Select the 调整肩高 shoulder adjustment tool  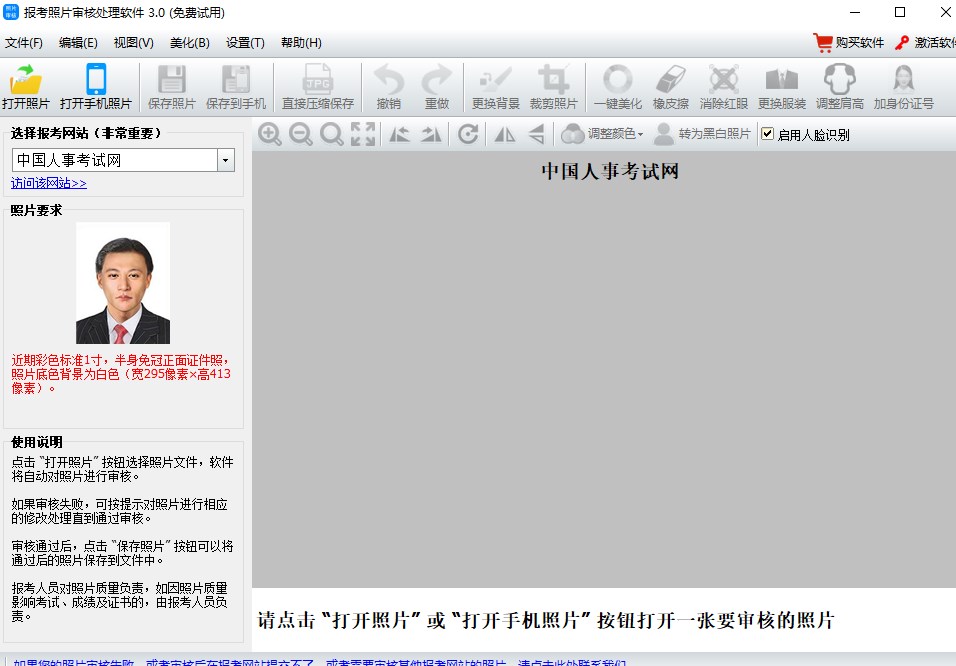click(x=838, y=86)
